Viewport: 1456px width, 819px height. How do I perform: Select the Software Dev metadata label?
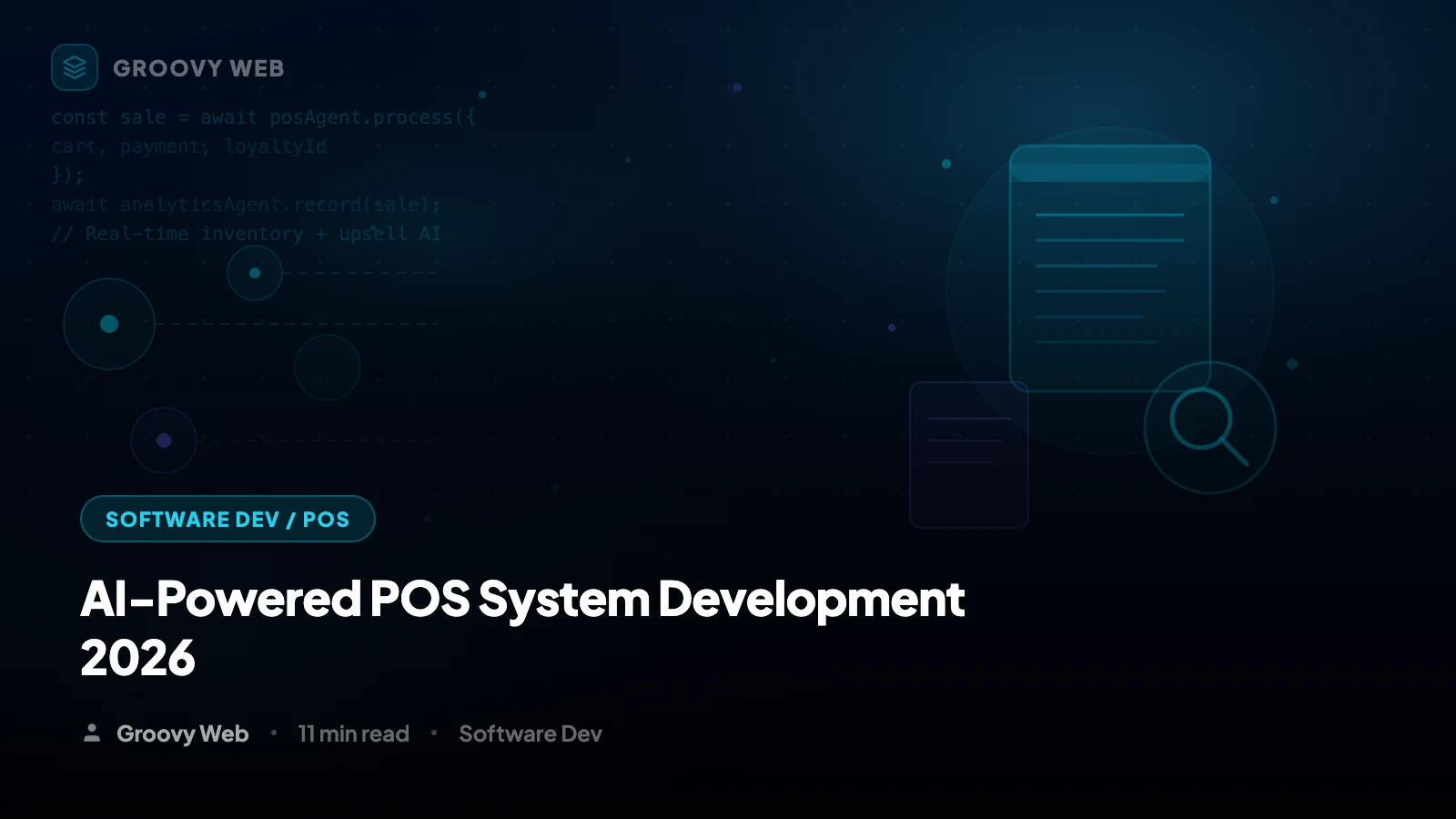pyautogui.click(x=531, y=733)
